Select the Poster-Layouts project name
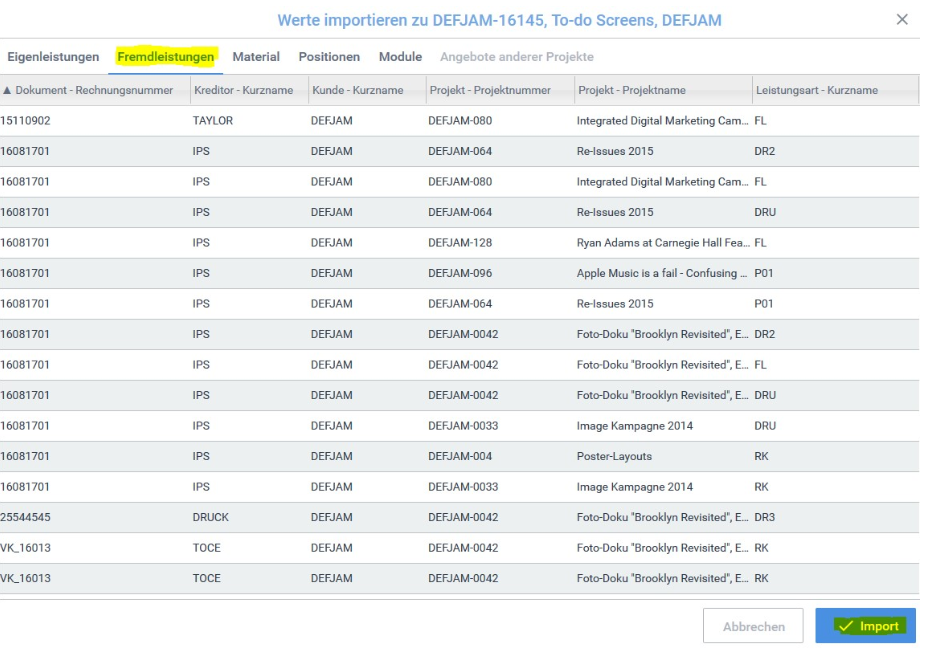Image resolution: width=929 pixels, height=649 pixels. [614, 456]
